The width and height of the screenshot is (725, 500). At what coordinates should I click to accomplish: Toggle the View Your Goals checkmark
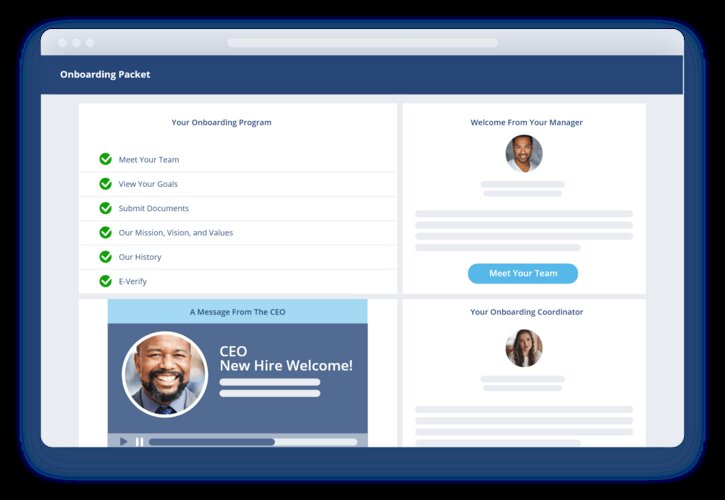point(105,184)
